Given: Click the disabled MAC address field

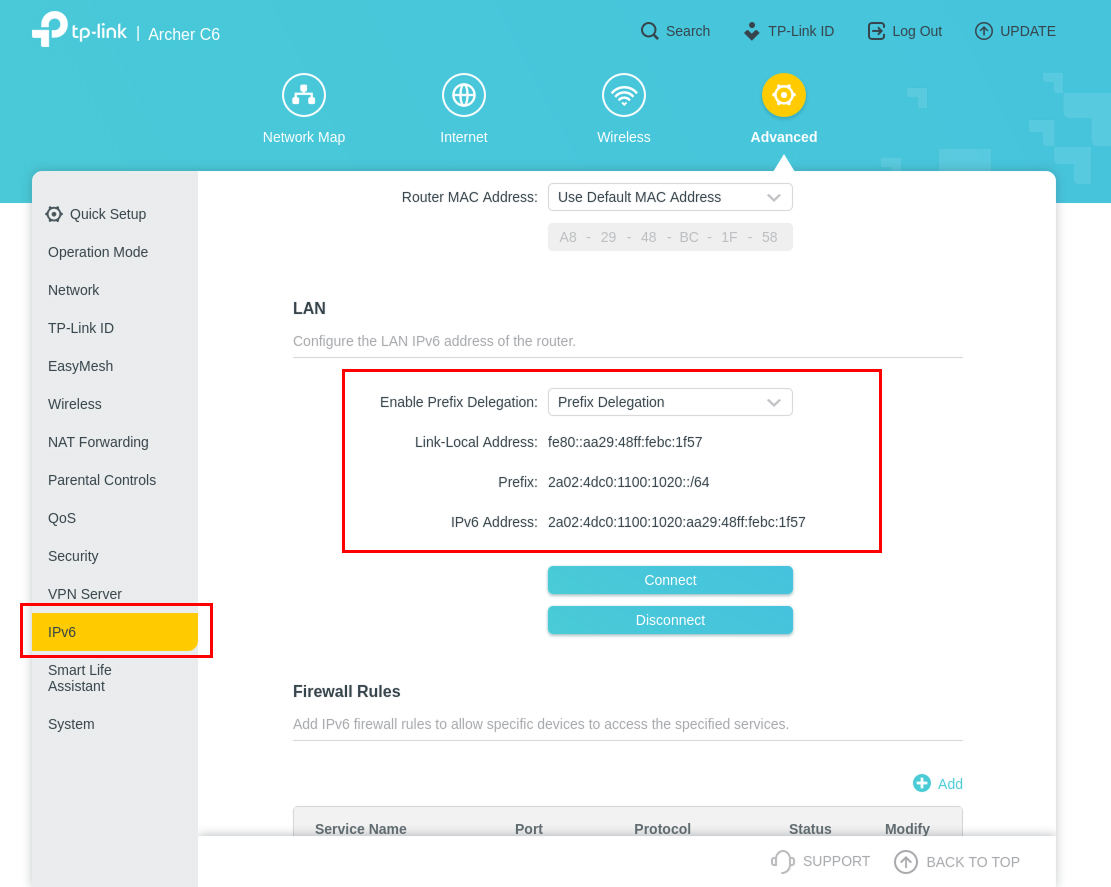Looking at the screenshot, I should coord(670,237).
